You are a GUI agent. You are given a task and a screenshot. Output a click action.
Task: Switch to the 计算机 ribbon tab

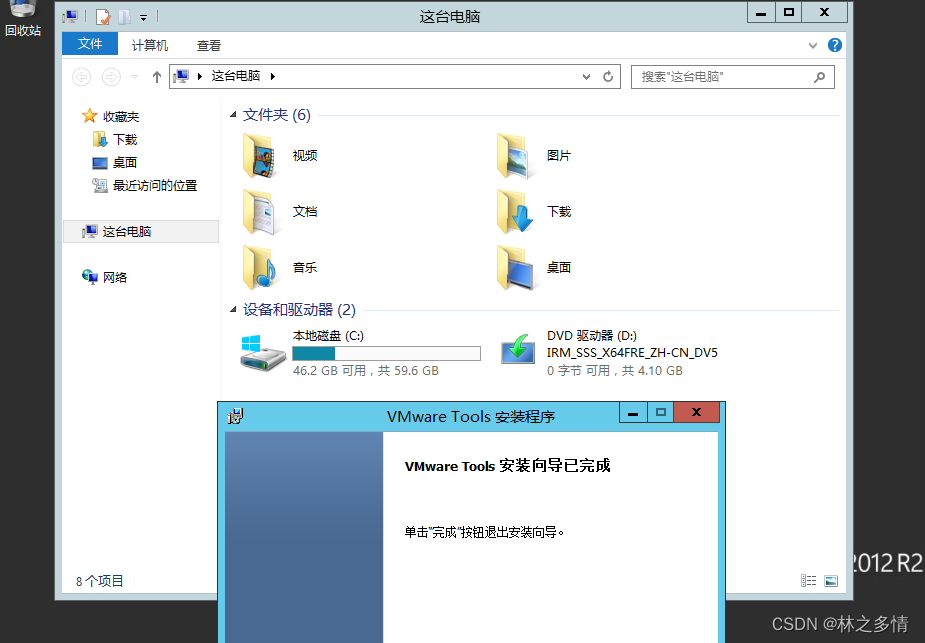click(150, 45)
